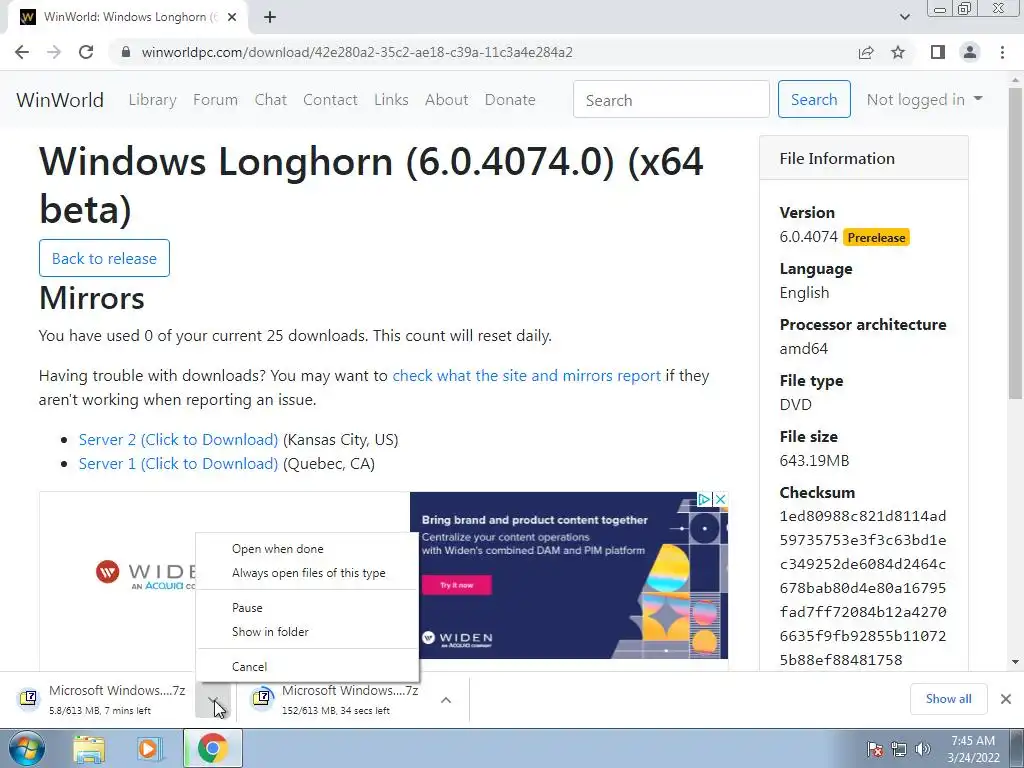
Task: Click the Search button
Action: click(814, 99)
